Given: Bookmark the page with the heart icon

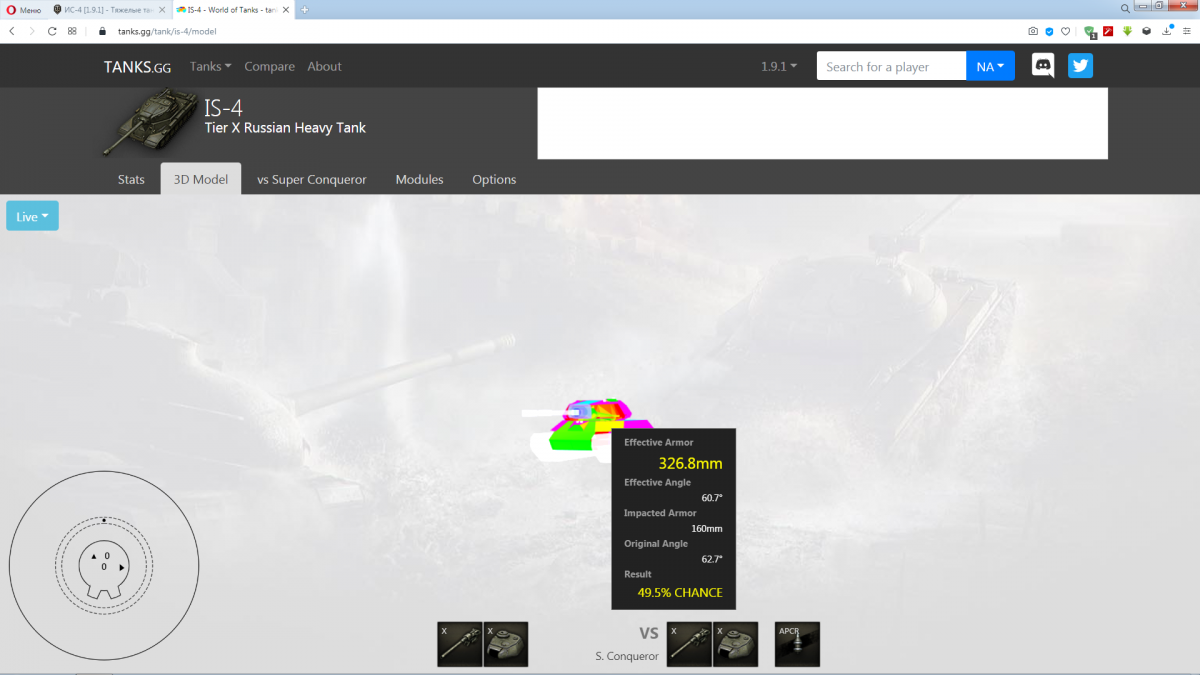Looking at the screenshot, I should click(x=1065, y=31).
